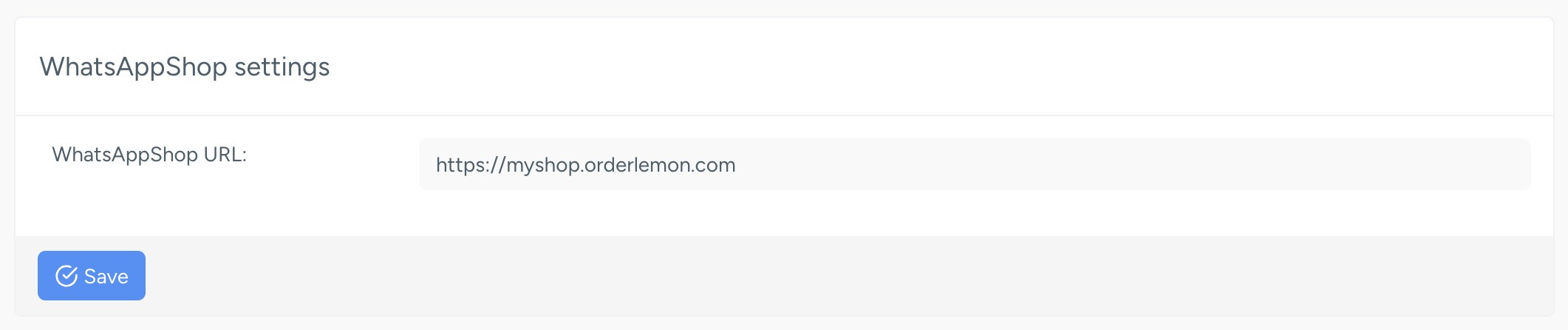The width and height of the screenshot is (1568, 330).
Task: Click the "https://" prefix in URL field
Action: coord(470,164)
